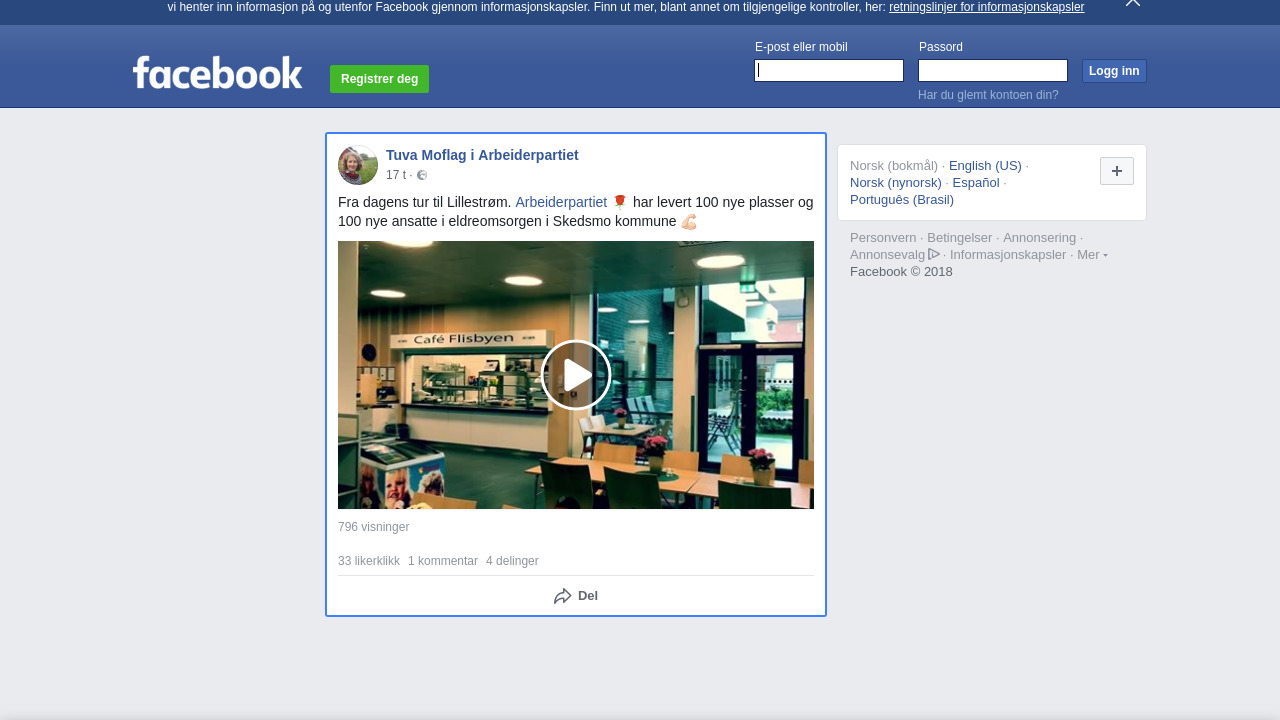Open the Annonsering footer link
1280x720 pixels.
1040,238
